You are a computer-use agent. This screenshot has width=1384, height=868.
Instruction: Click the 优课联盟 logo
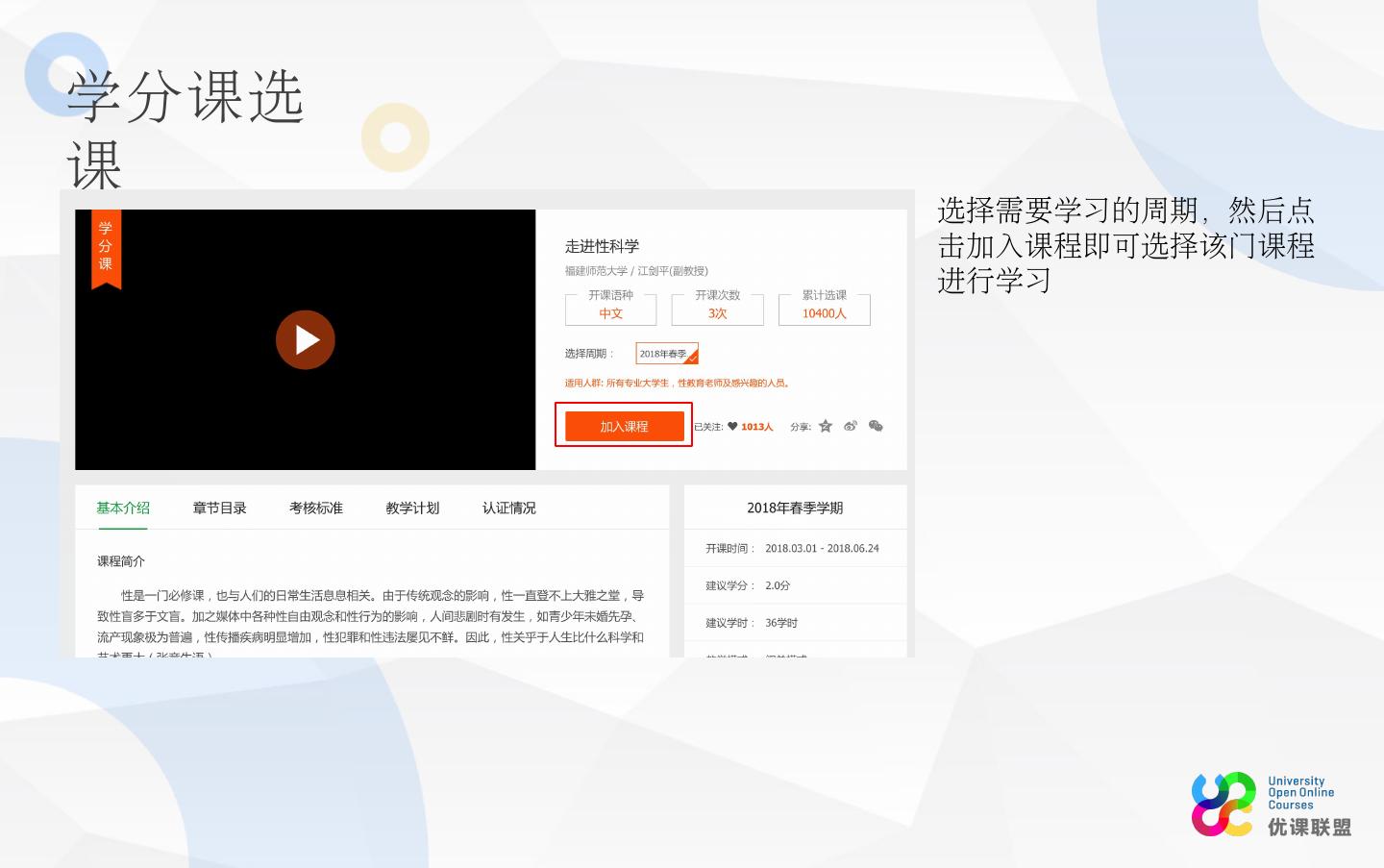pyautogui.click(x=1271, y=805)
